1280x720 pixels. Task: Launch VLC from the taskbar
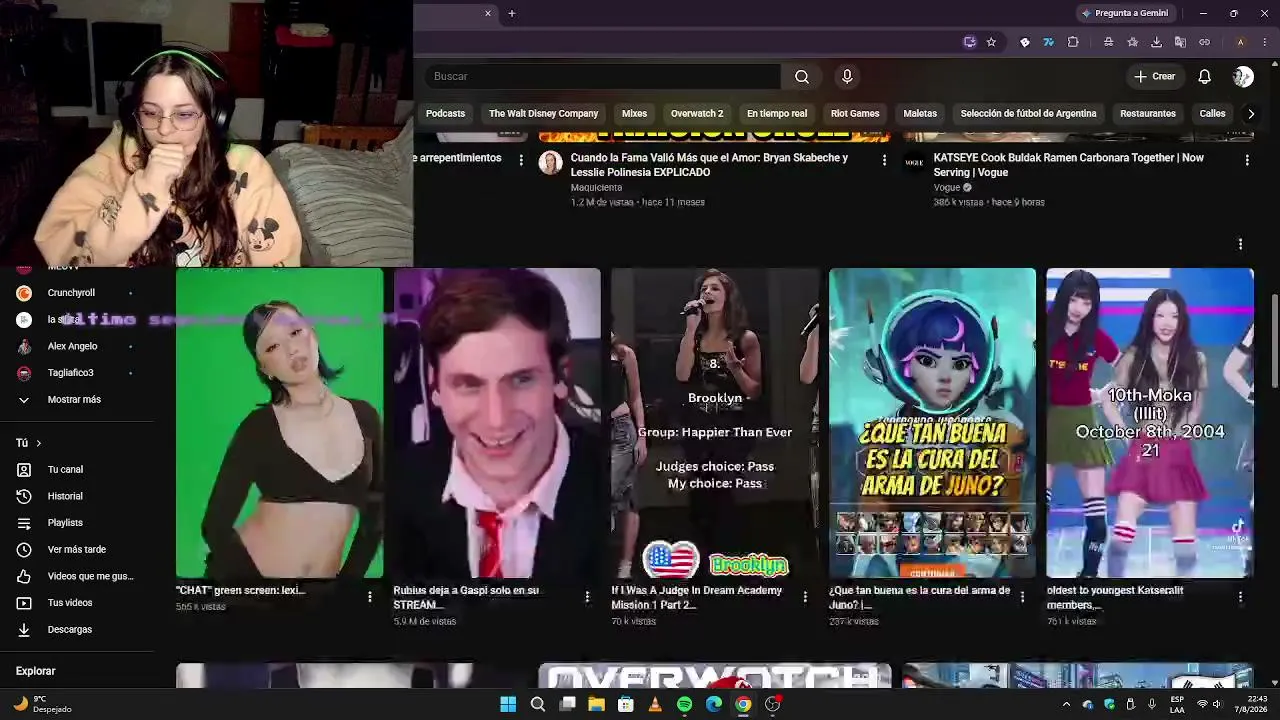(x=655, y=704)
